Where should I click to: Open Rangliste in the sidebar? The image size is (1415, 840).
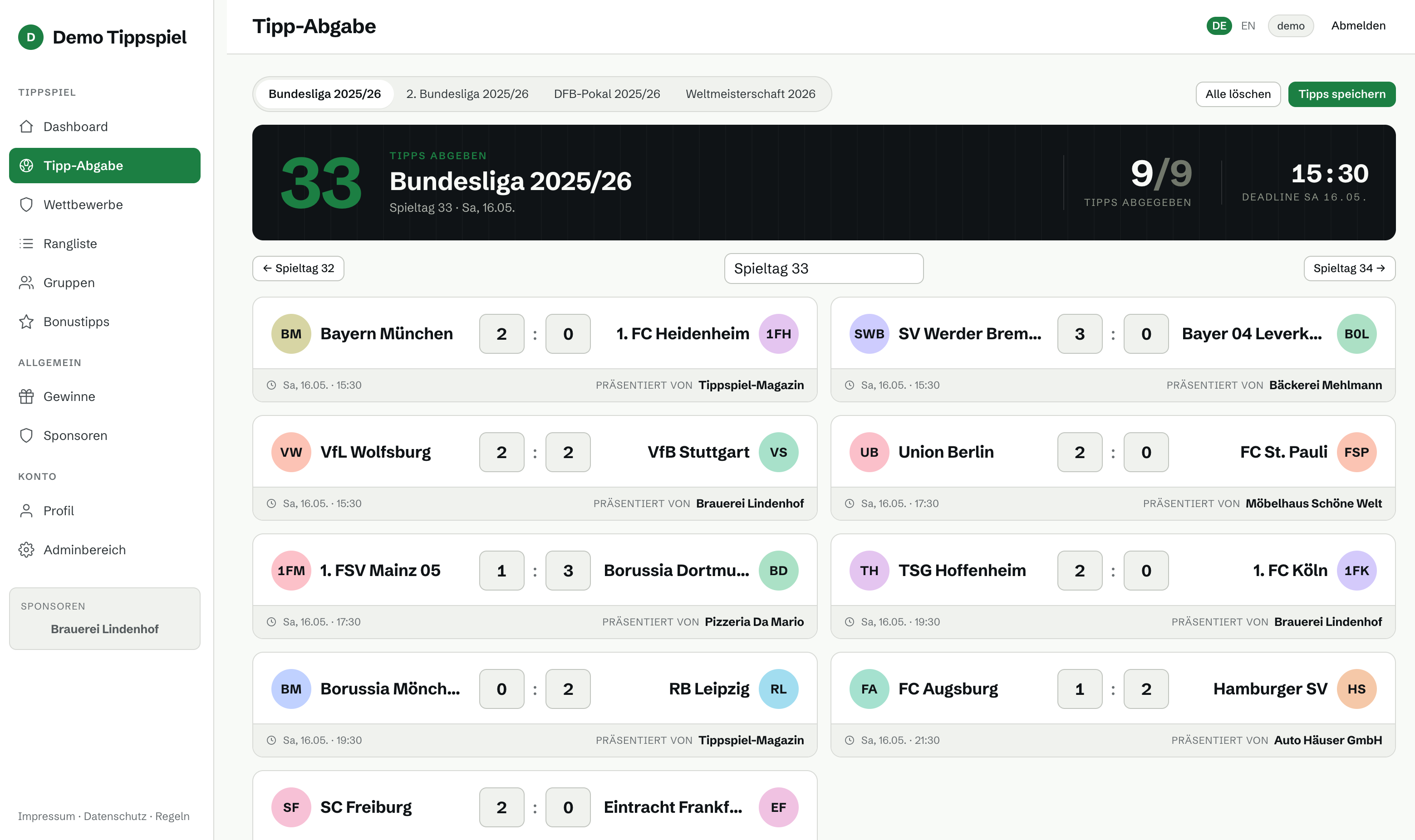coord(105,244)
